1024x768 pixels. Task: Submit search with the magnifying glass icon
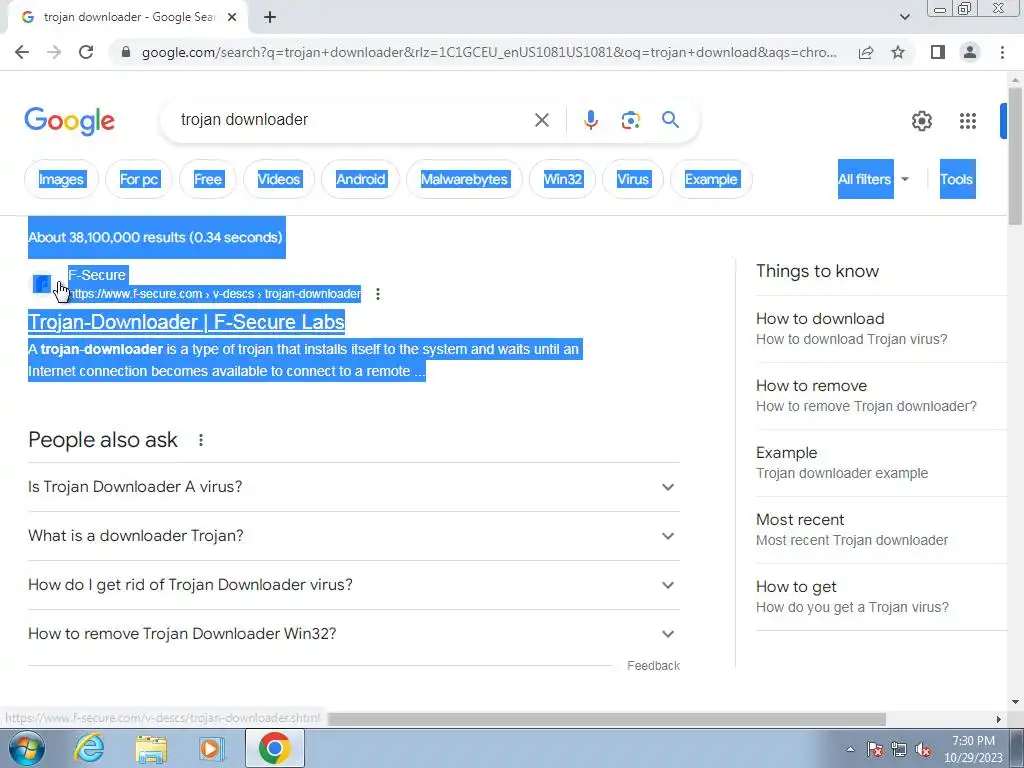point(670,120)
